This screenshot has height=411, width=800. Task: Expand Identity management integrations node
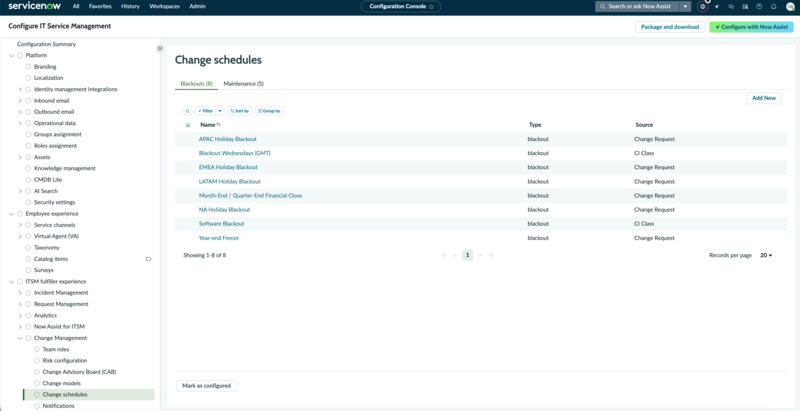[x=20, y=89]
